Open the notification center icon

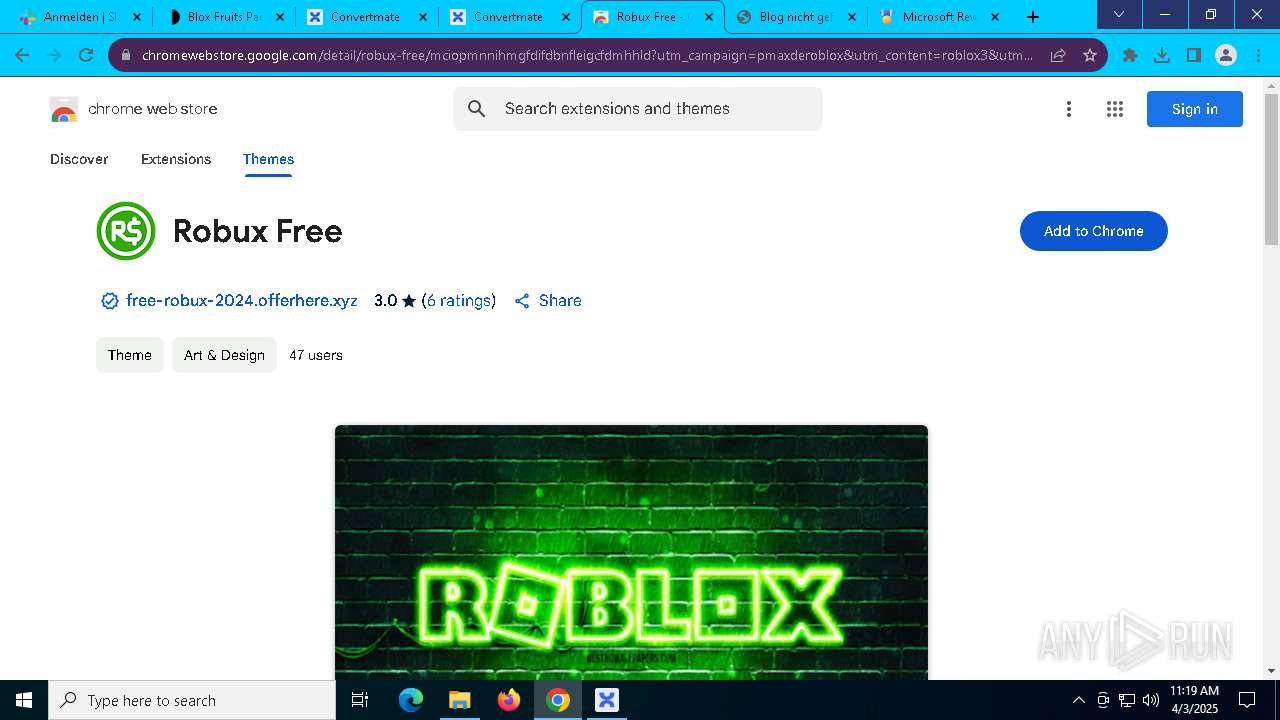[x=1247, y=700]
